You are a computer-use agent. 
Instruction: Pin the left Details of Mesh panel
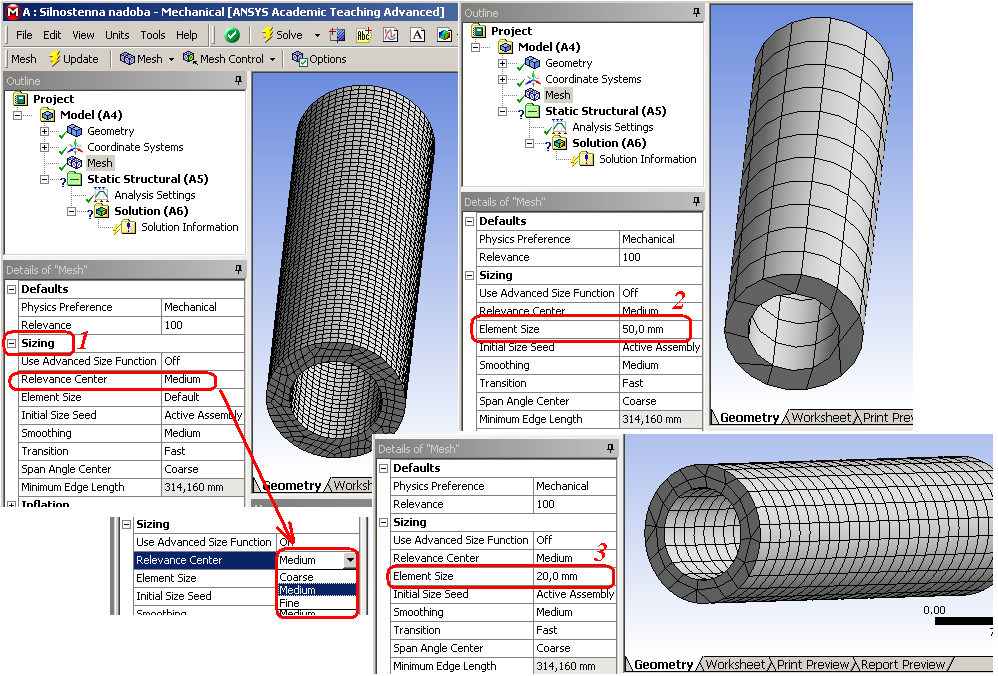click(239, 269)
